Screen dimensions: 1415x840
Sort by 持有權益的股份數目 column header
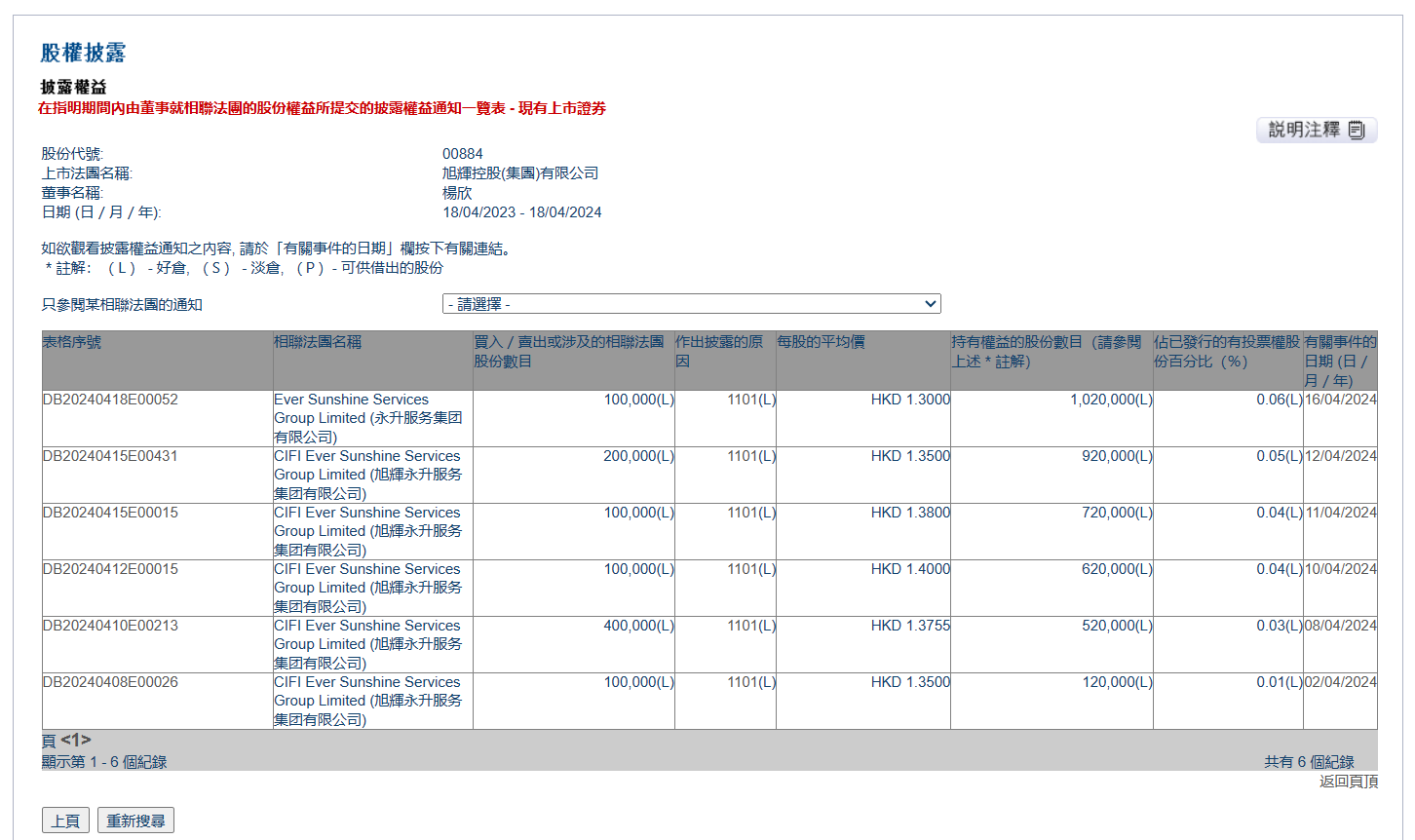[x=1046, y=352]
